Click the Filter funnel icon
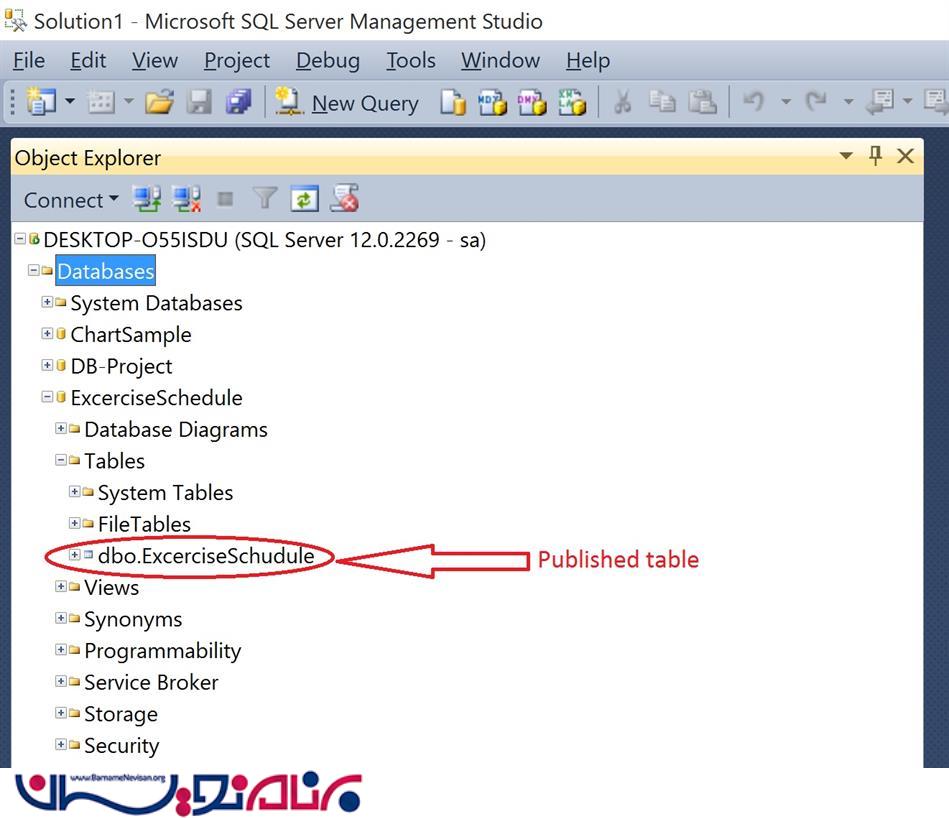This screenshot has height=818, width=949. (265, 198)
